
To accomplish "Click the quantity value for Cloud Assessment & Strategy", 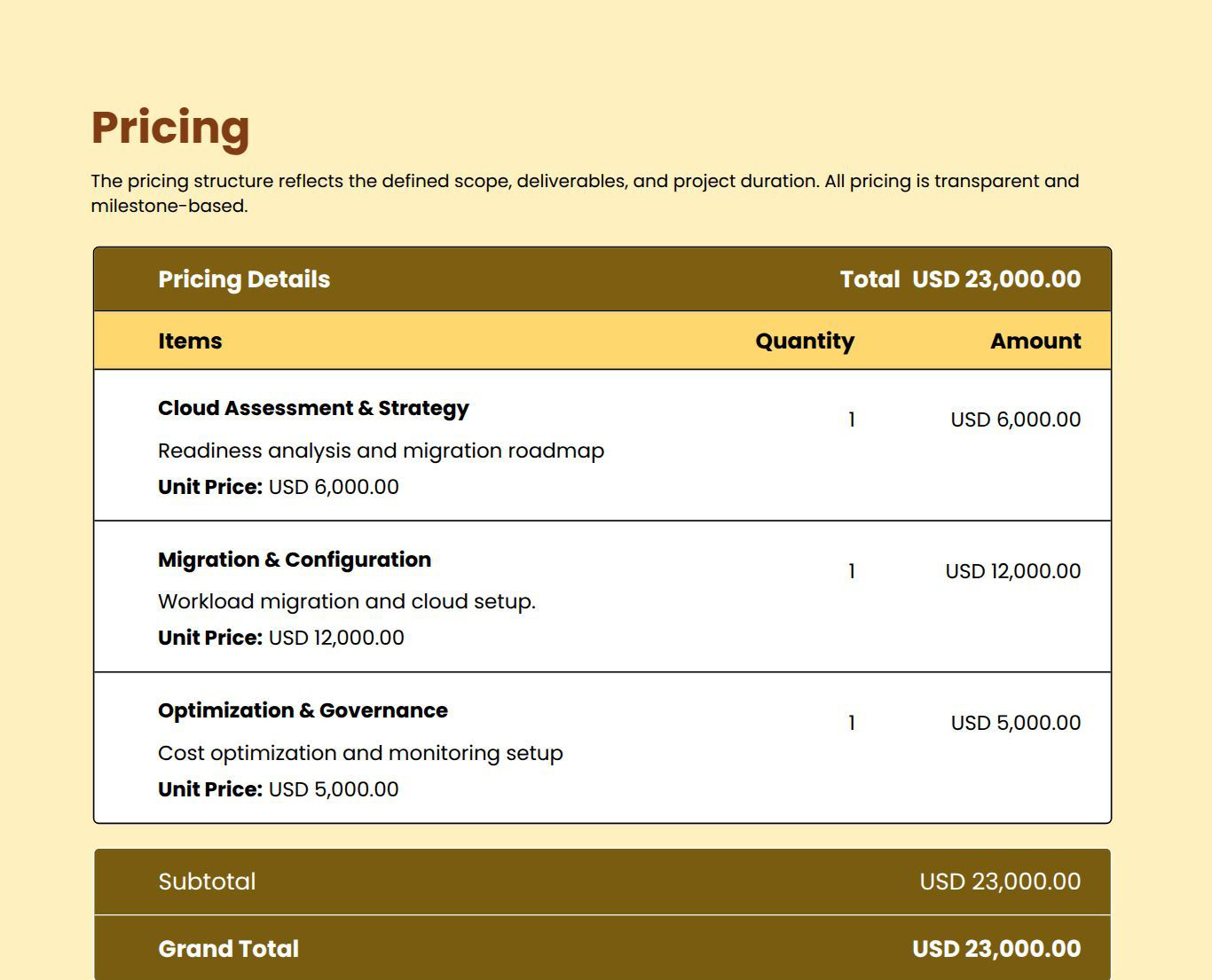I will click(x=852, y=419).
